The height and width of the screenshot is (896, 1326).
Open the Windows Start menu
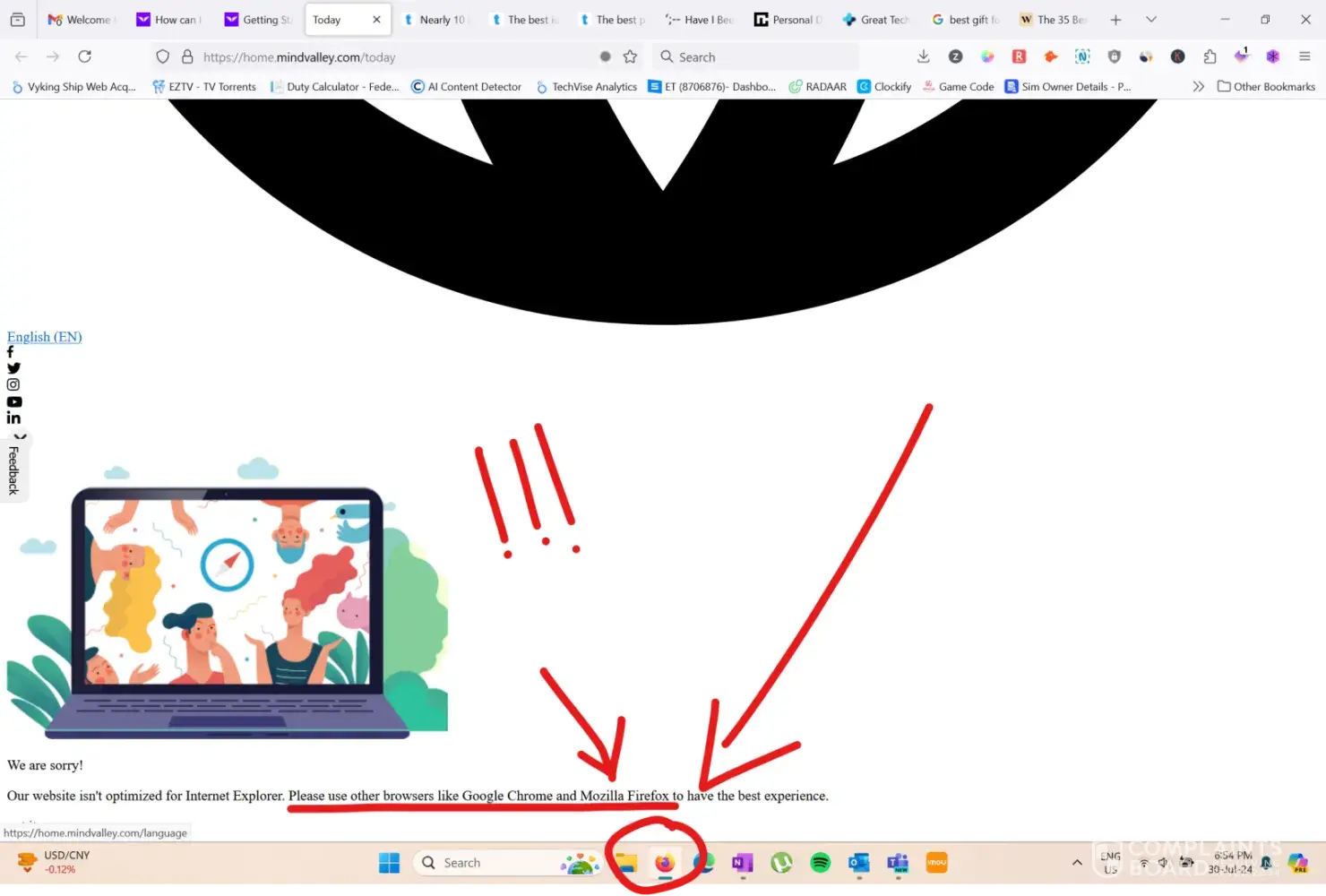tap(390, 863)
